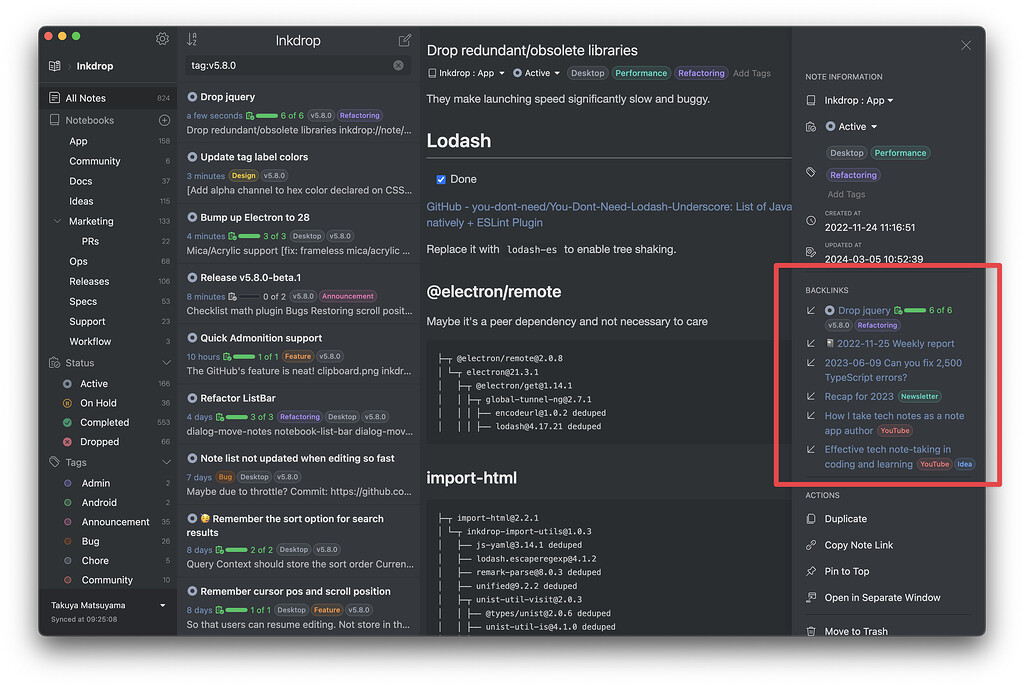Click the tag:v5.8.0 search field
Image resolution: width=1024 pixels, height=687 pixels.
pyautogui.click(x=290, y=64)
